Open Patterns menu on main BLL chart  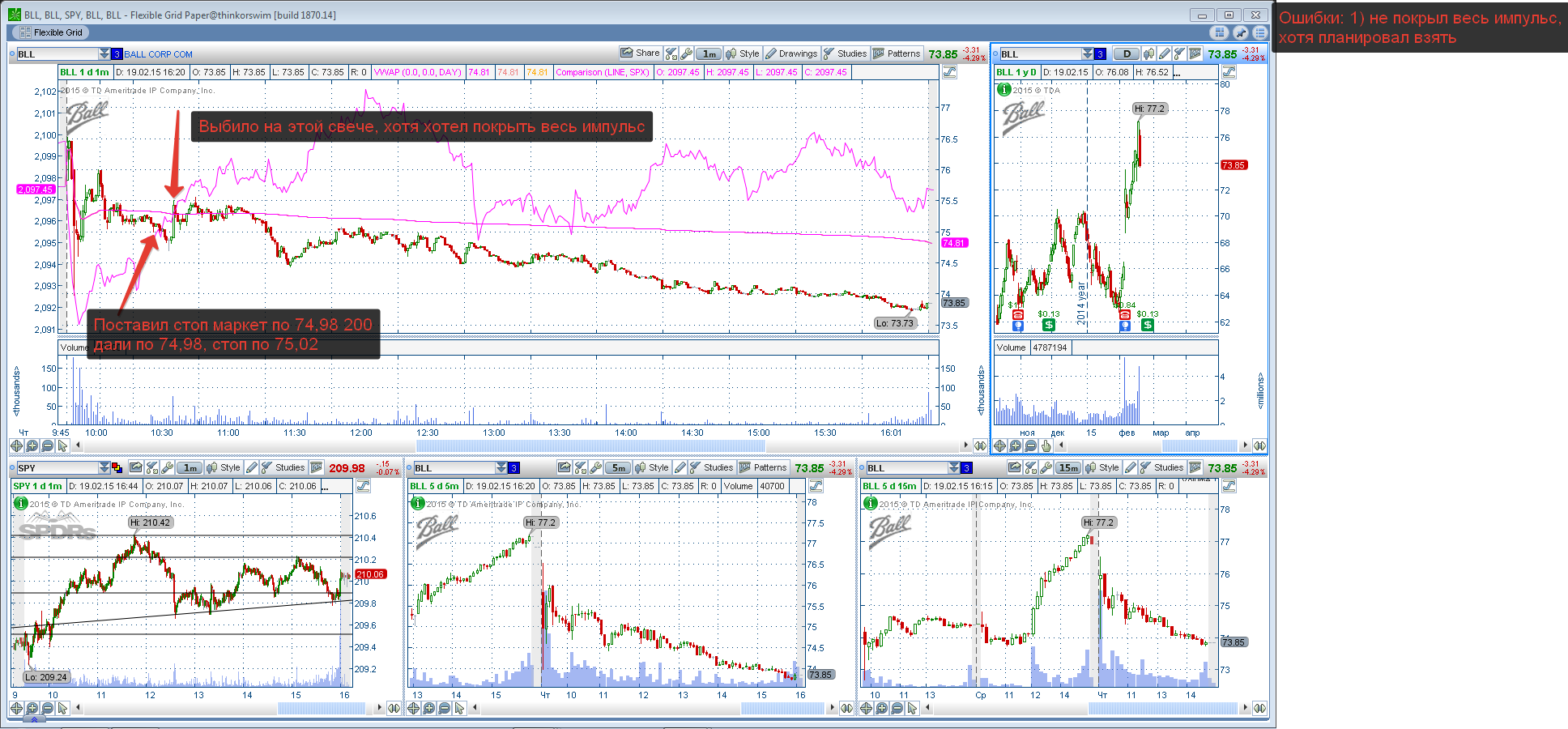pyautogui.click(x=897, y=53)
